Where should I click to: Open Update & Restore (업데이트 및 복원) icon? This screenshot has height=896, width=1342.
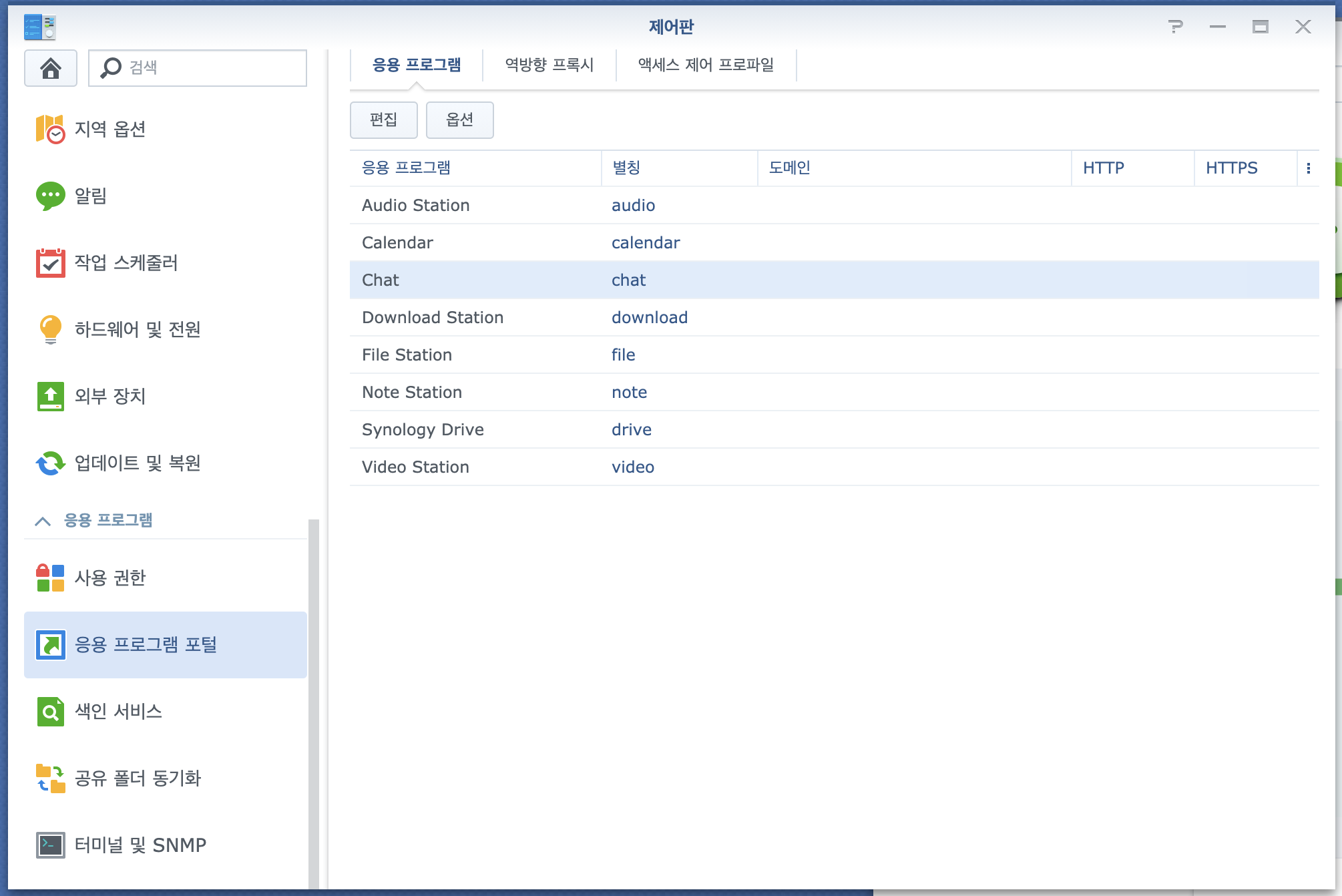50,463
